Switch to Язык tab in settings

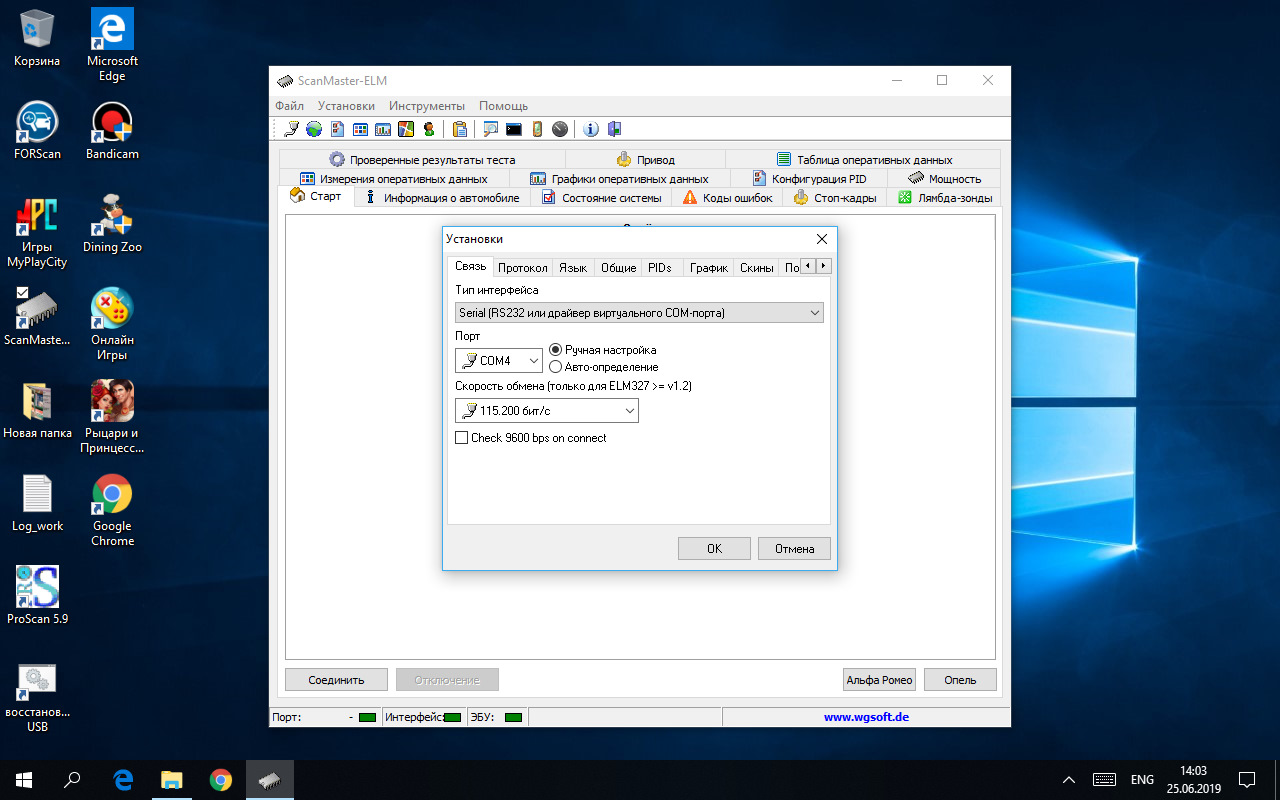(x=573, y=268)
